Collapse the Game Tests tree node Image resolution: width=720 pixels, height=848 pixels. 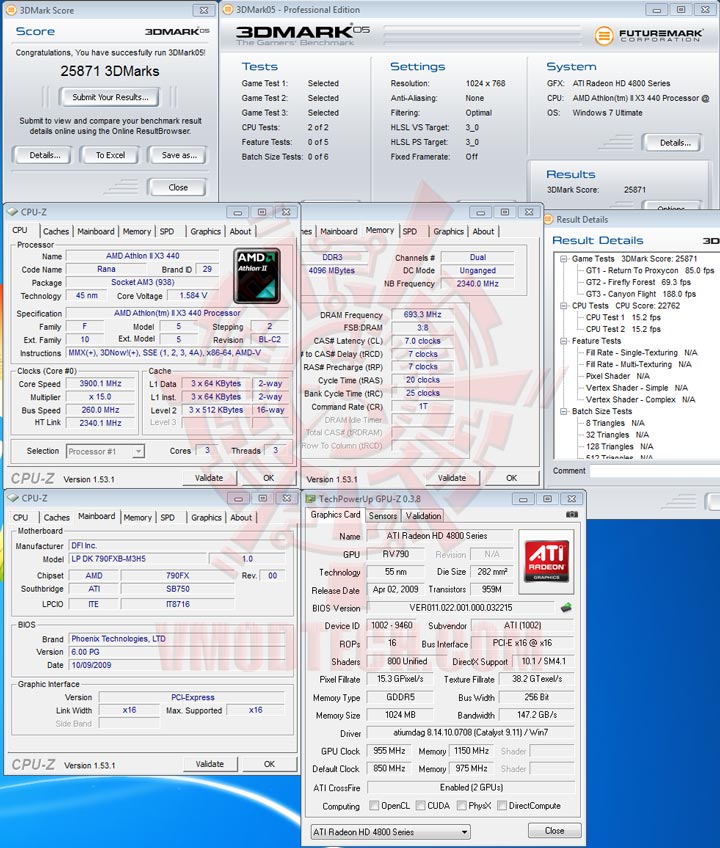coord(564,259)
